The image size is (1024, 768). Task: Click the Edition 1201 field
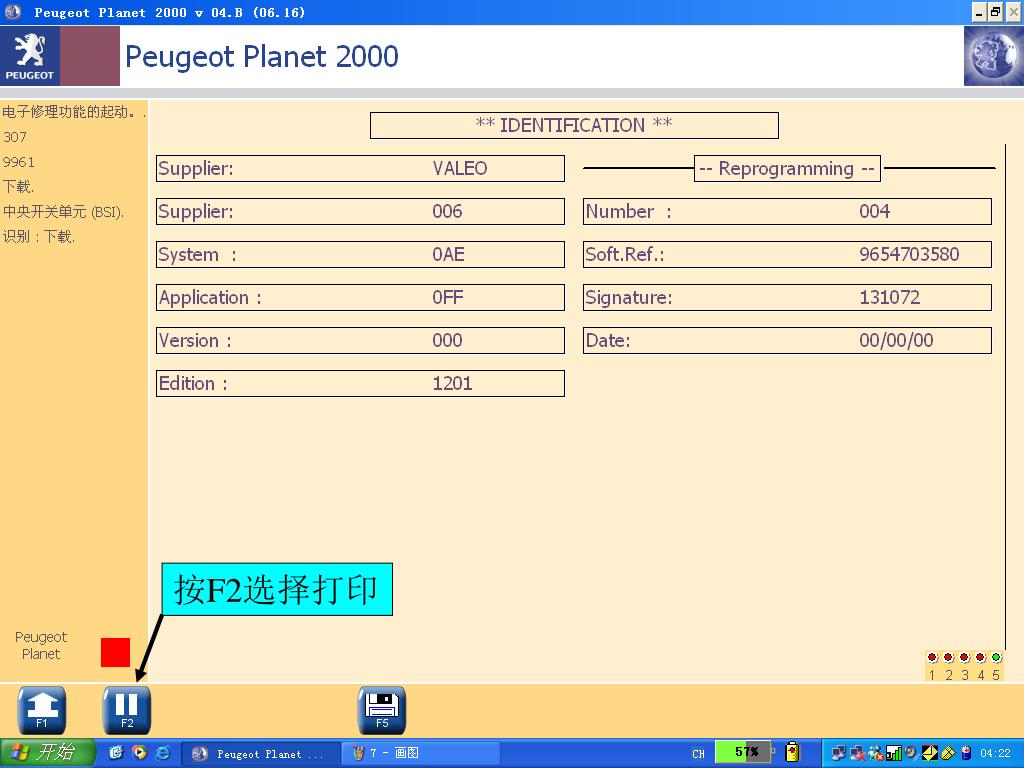(360, 383)
